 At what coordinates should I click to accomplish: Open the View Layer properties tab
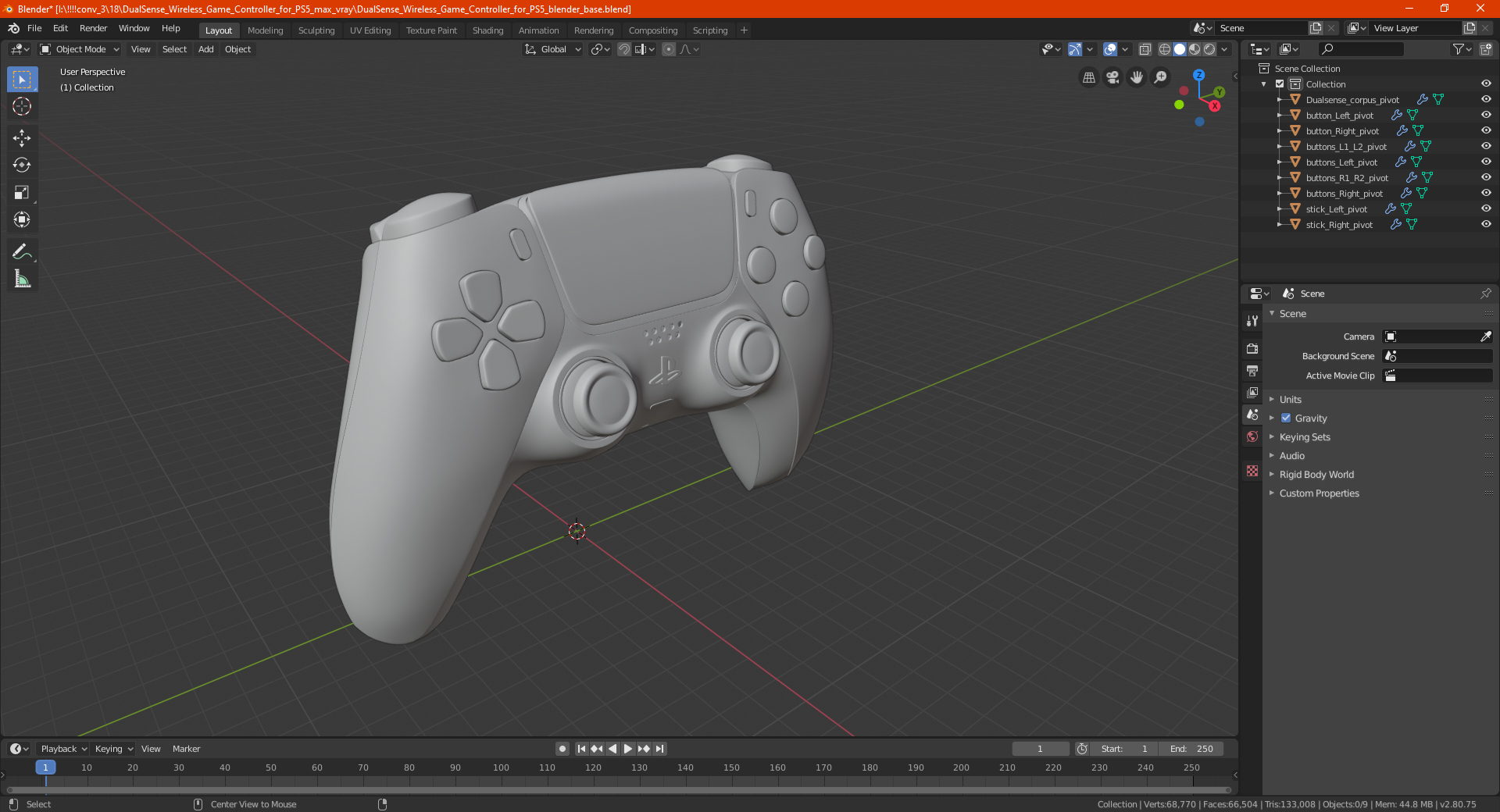click(x=1252, y=392)
